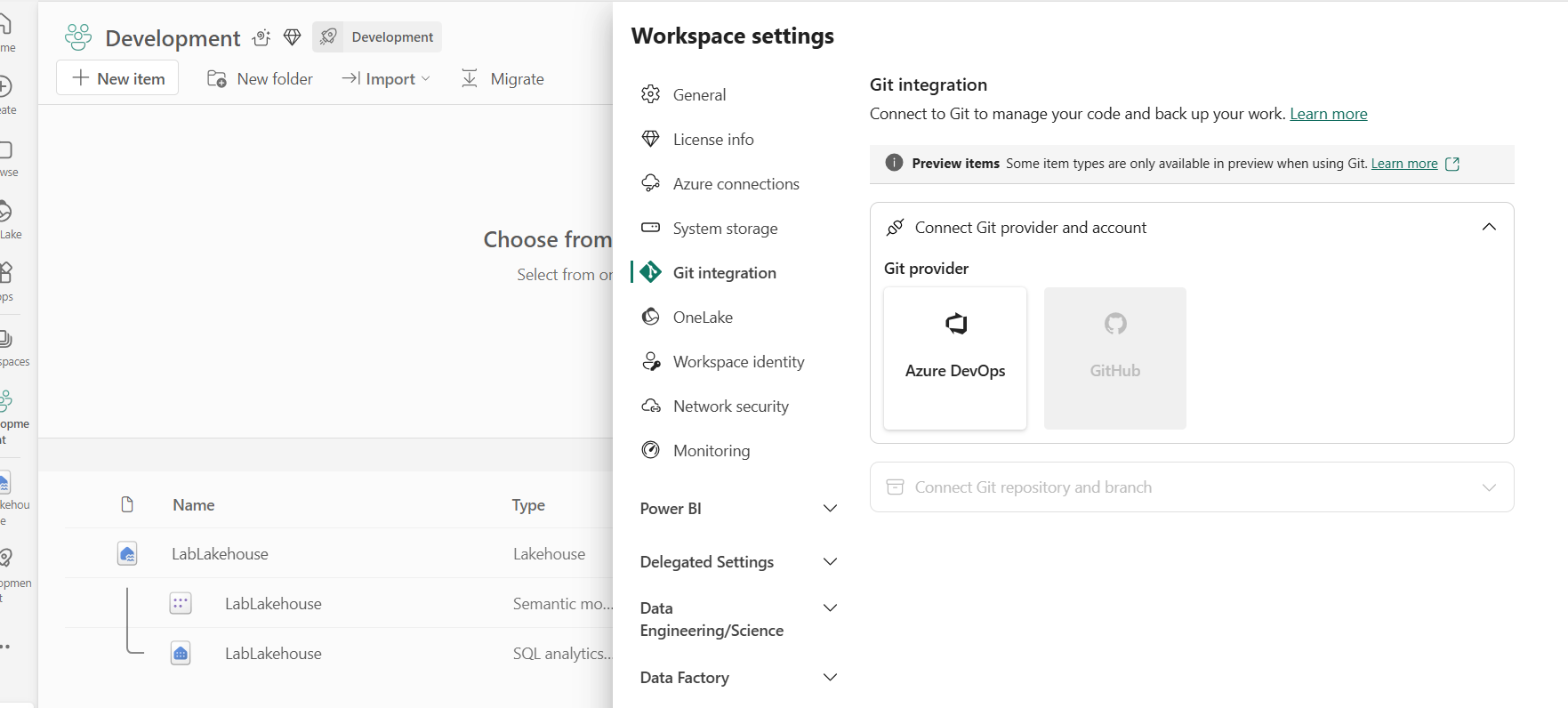Click the License info diamond icon
This screenshot has height=708, width=1568.
coord(651,139)
